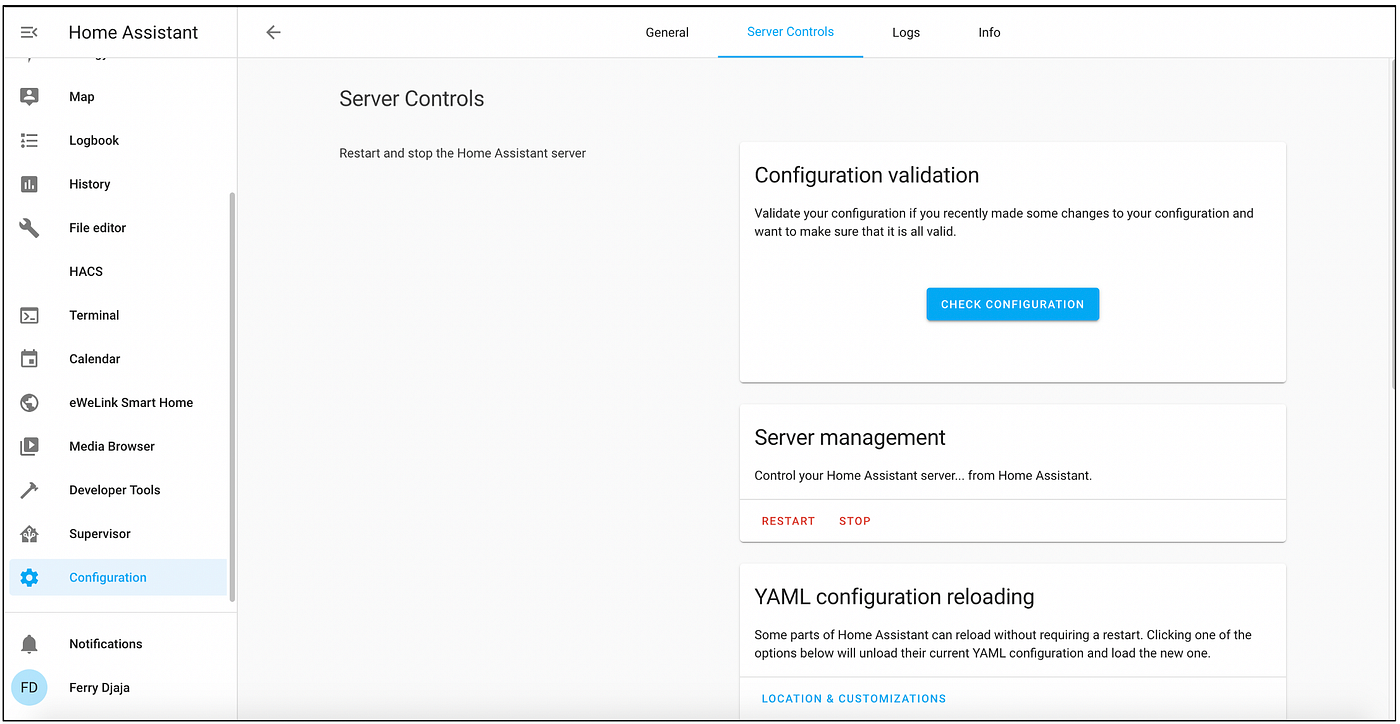This screenshot has width=1400, height=724.
Task: Reload Location & Customizations YAML
Action: tap(854, 699)
